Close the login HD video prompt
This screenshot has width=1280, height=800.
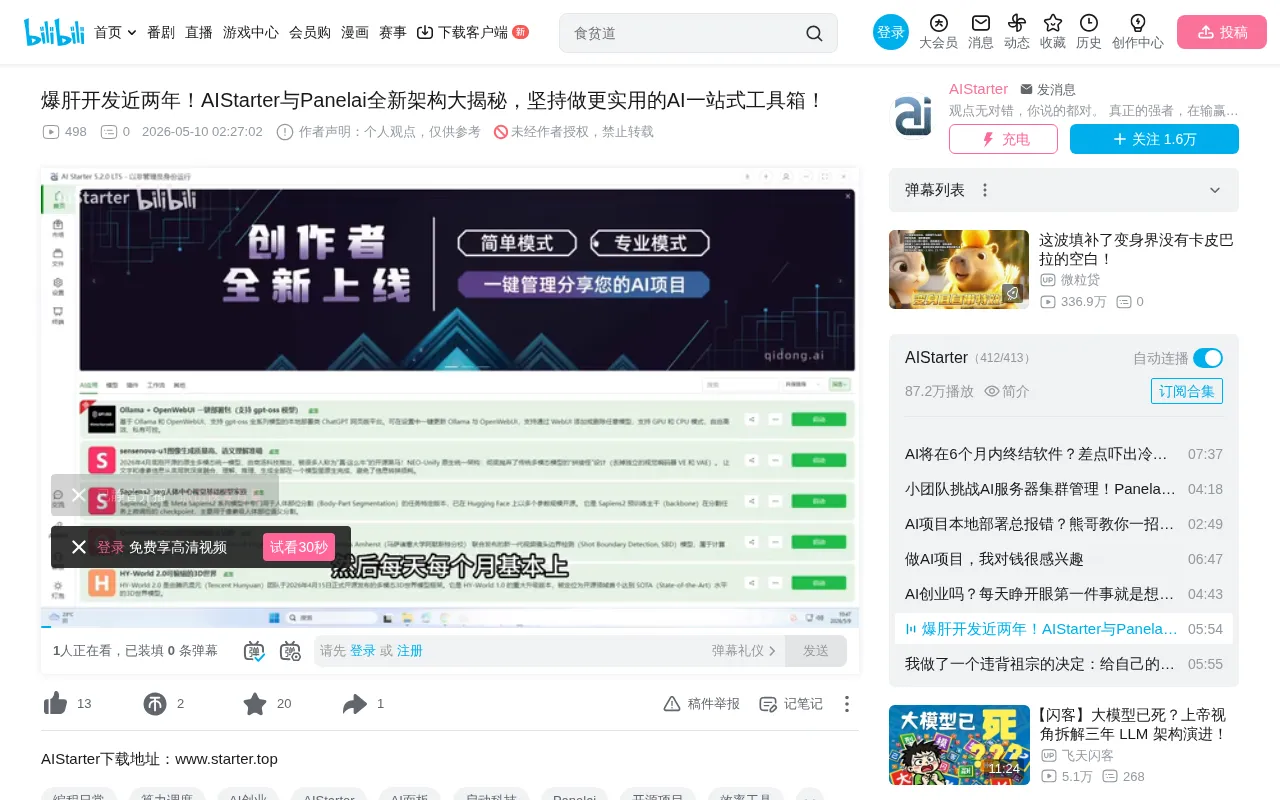79,547
